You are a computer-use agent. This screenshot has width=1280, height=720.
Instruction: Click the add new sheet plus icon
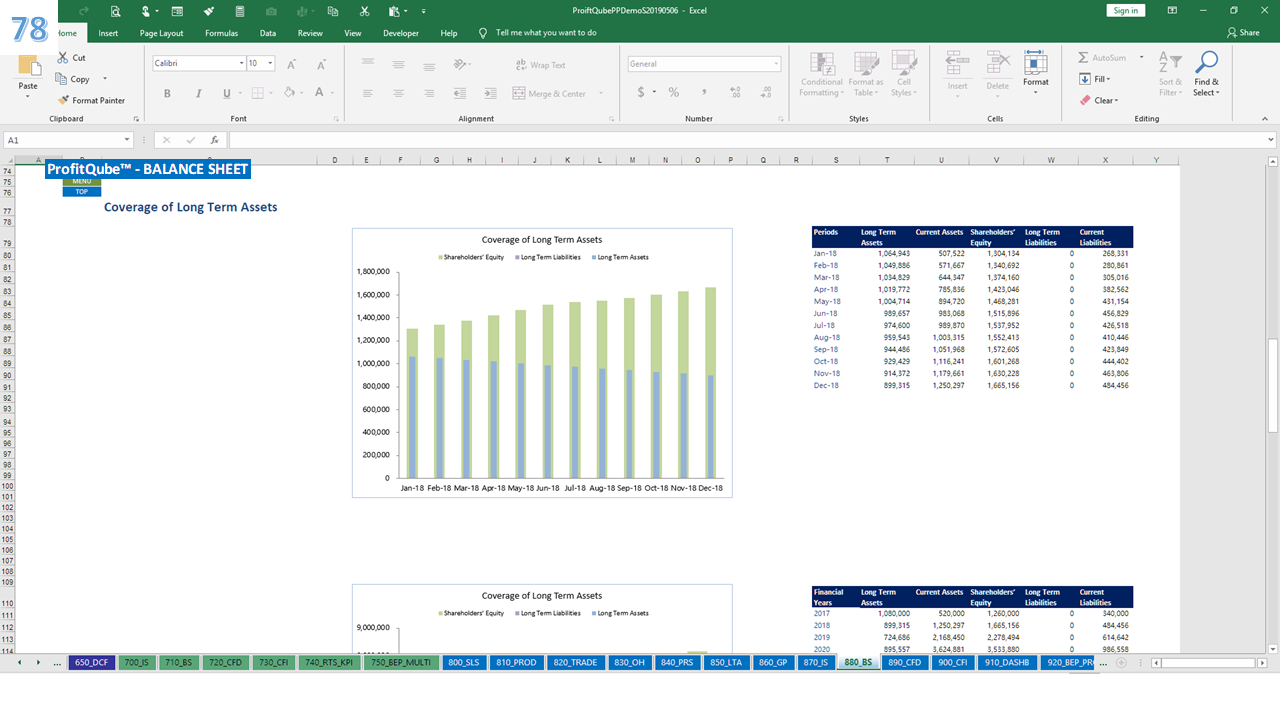1120,662
